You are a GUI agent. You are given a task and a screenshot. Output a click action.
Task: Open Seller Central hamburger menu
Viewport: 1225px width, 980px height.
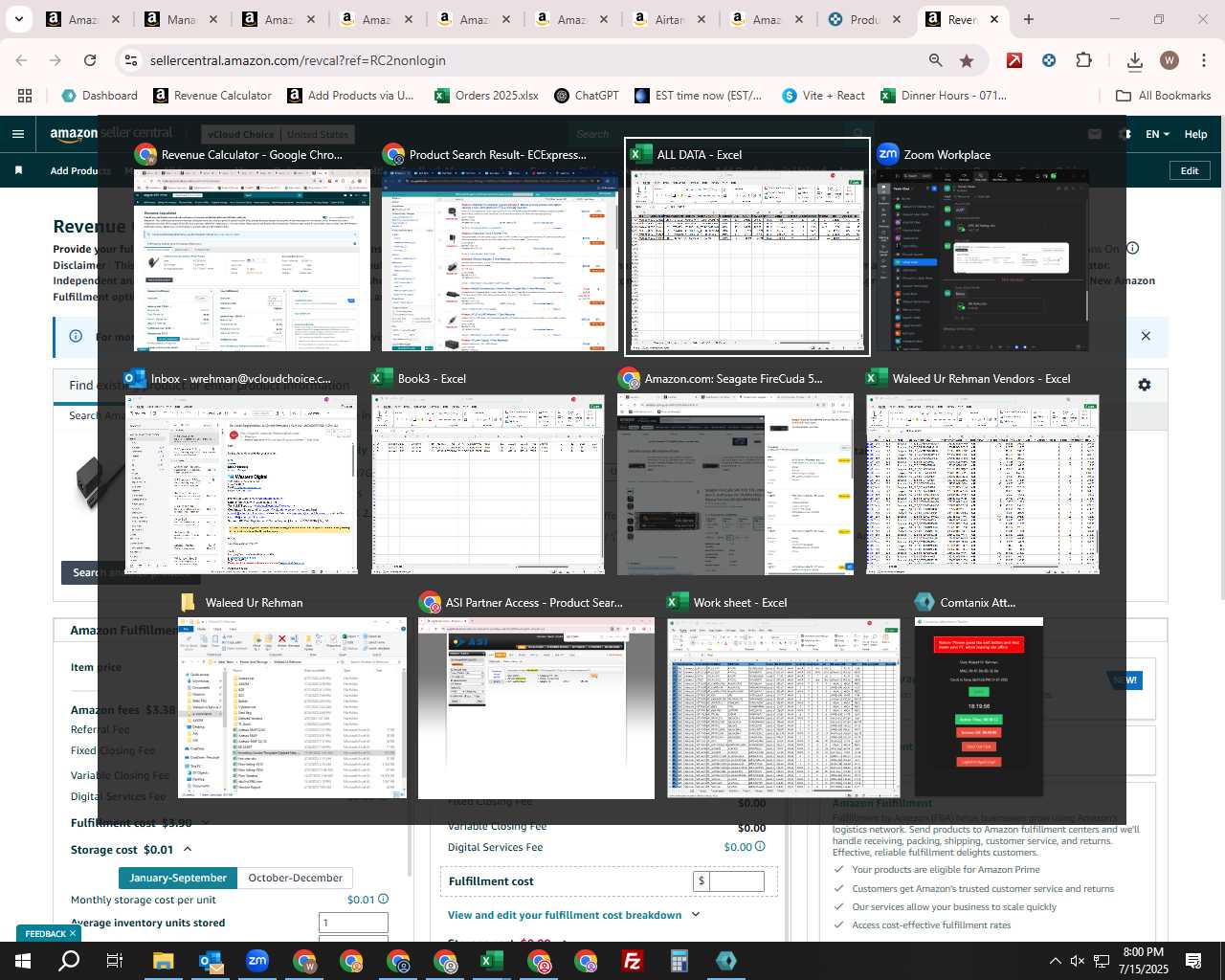[17, 134]
